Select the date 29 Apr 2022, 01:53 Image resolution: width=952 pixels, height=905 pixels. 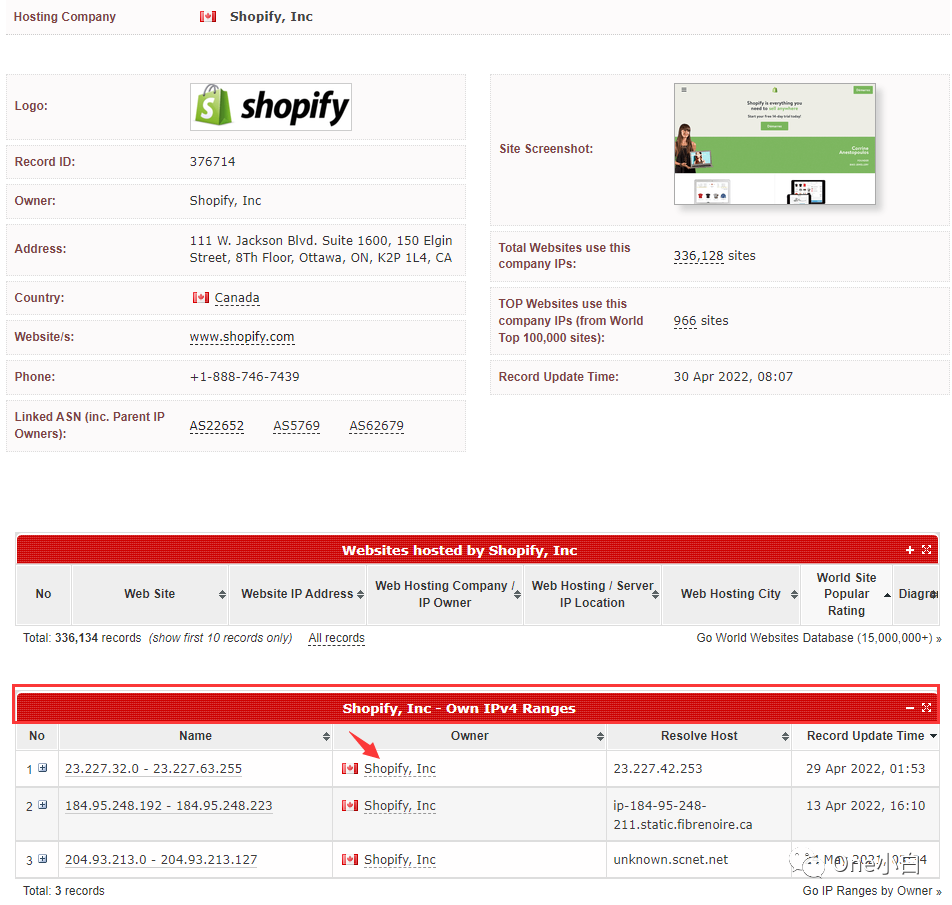tap(865, 769)
